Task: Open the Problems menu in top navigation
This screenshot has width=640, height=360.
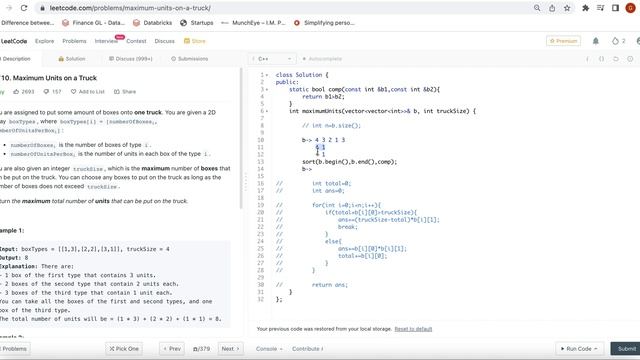Action: [74, 41]
